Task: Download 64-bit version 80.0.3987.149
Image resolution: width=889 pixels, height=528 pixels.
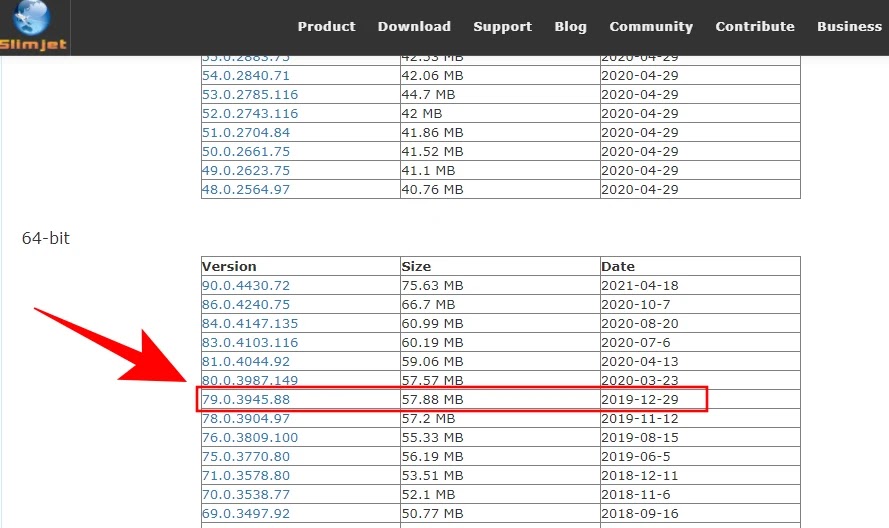Action: coord(250,380)
